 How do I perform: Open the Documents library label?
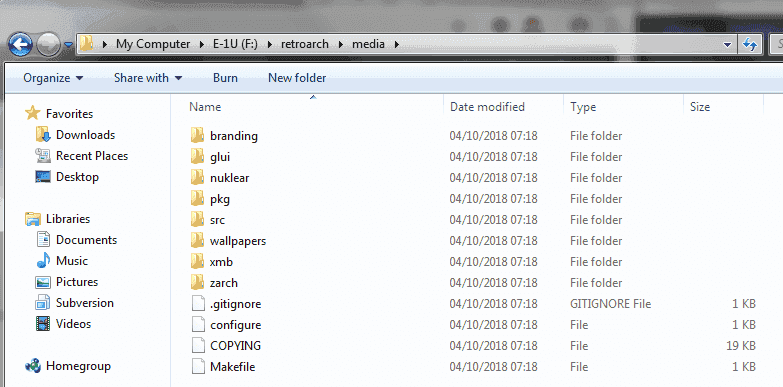pyautogui.click(x=86, y=240)
